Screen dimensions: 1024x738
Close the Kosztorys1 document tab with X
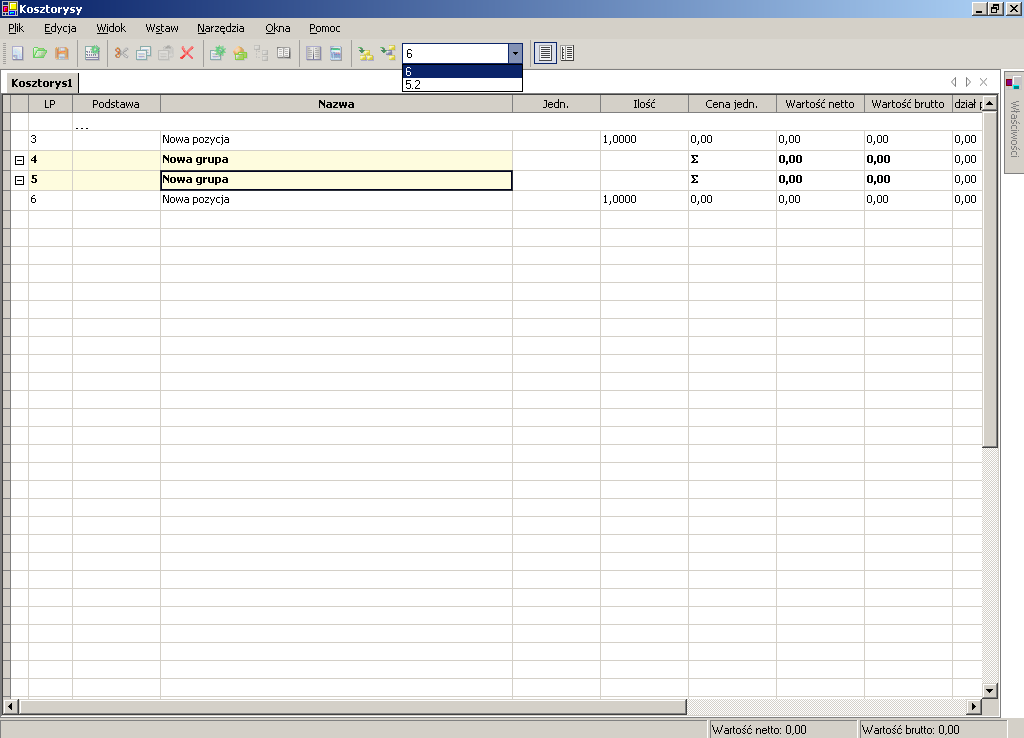click(x=984, y=82)
